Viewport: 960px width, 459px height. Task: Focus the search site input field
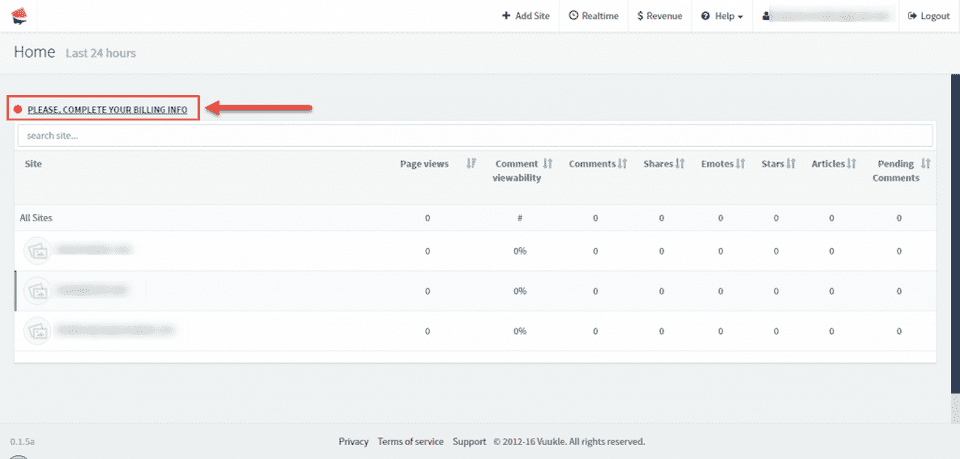pyautogui.click(x=475, y=136)
